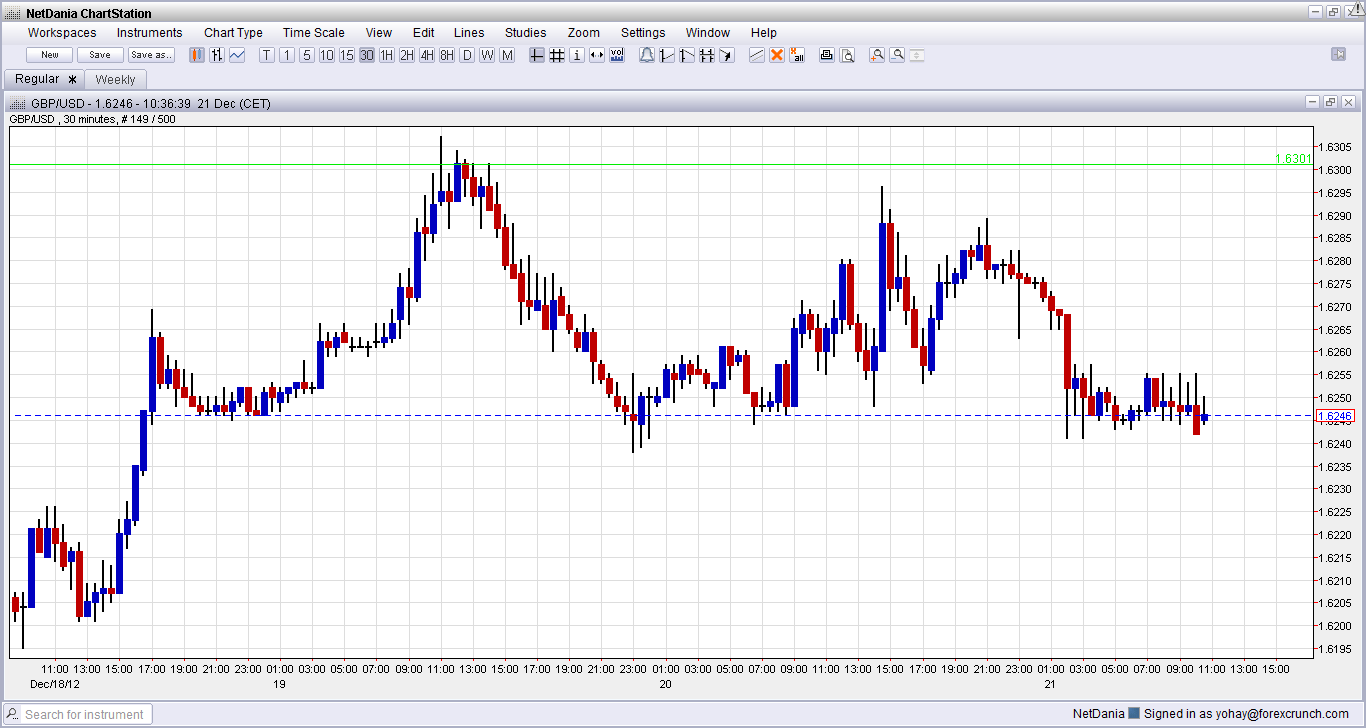Open the Time Scale menu
1366x728 pixels.
(313, 33)
